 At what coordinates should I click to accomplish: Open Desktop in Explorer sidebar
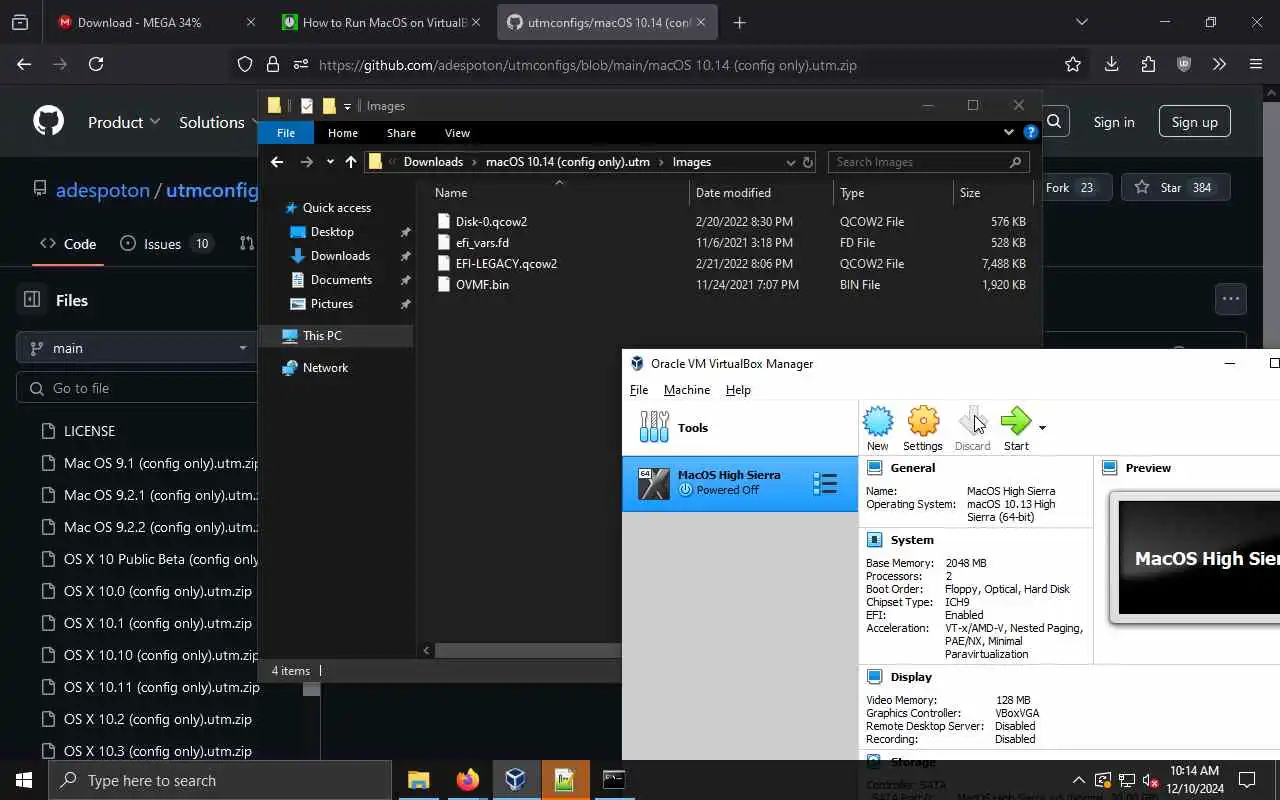332,232
